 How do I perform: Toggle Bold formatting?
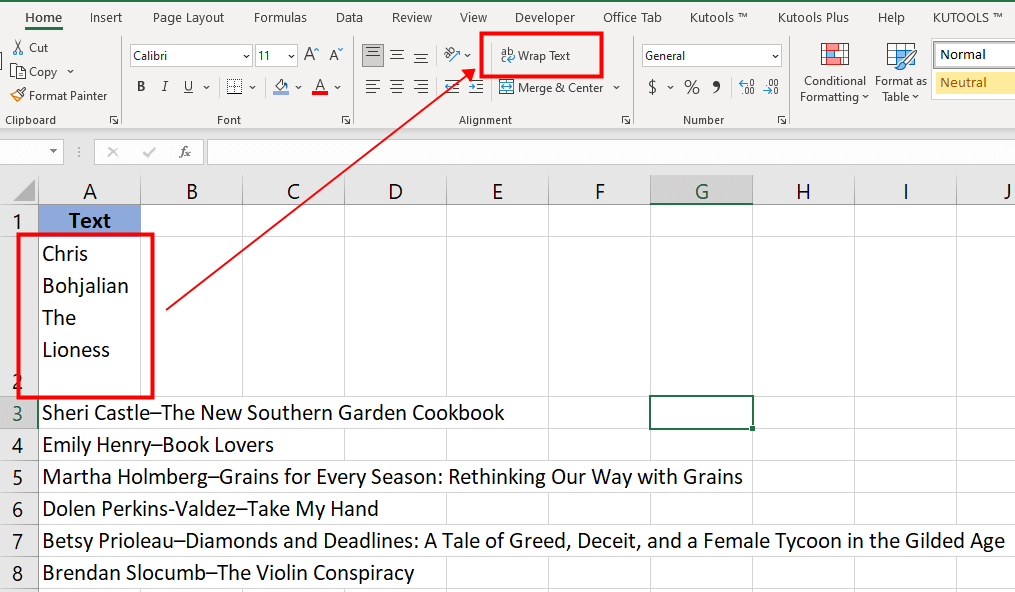pyautogui.click(x=141, y=87)
